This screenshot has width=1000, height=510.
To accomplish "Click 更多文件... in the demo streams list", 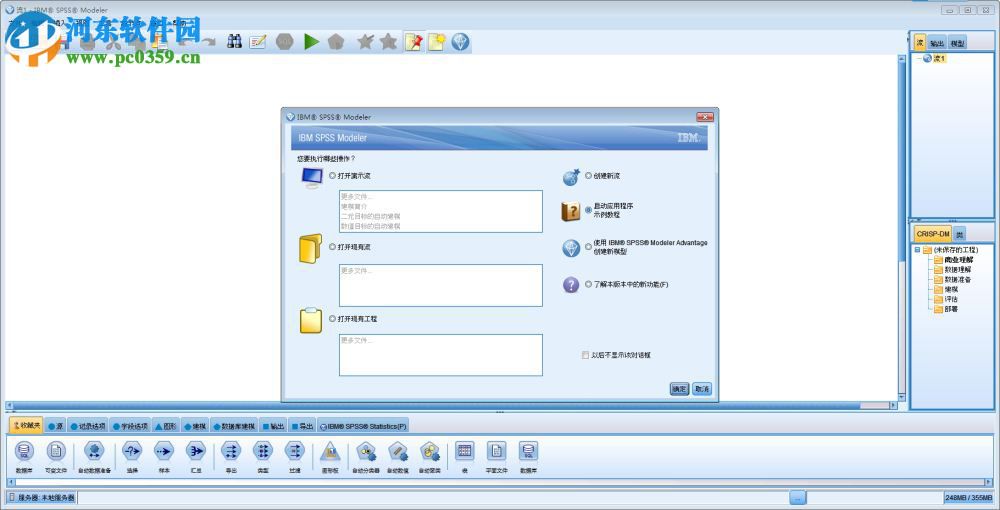I will pos(357,197).
